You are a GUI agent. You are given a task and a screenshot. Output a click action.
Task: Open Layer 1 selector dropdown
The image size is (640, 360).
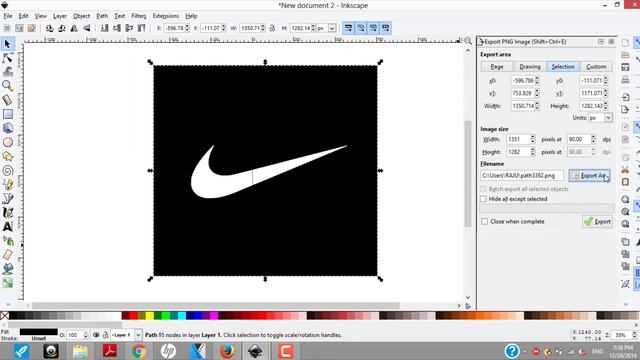(138, 335)
